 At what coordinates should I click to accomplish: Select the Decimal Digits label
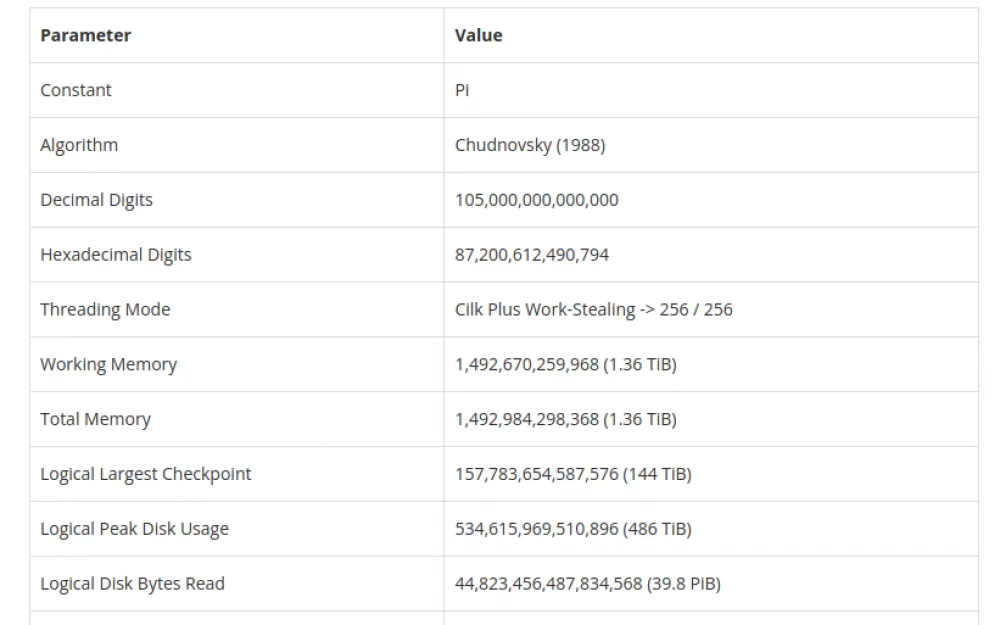coord(96,200)
